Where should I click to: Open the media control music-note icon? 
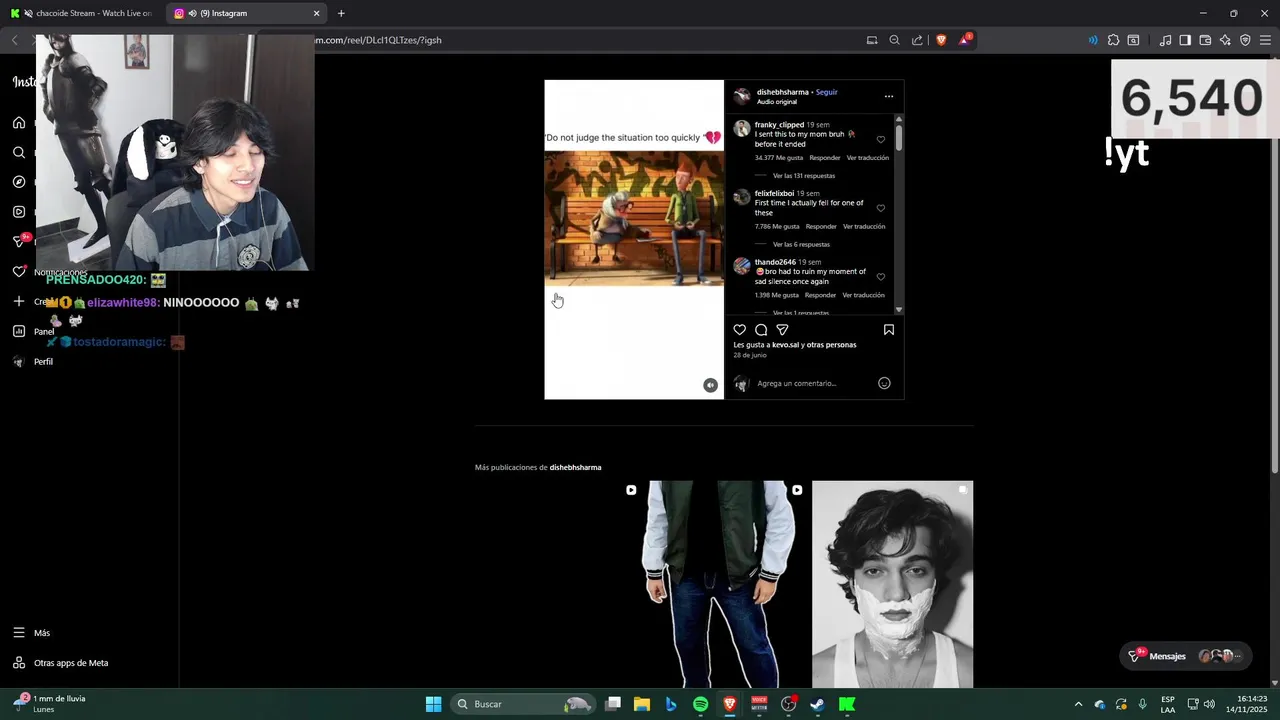[x=1165, y=40]
